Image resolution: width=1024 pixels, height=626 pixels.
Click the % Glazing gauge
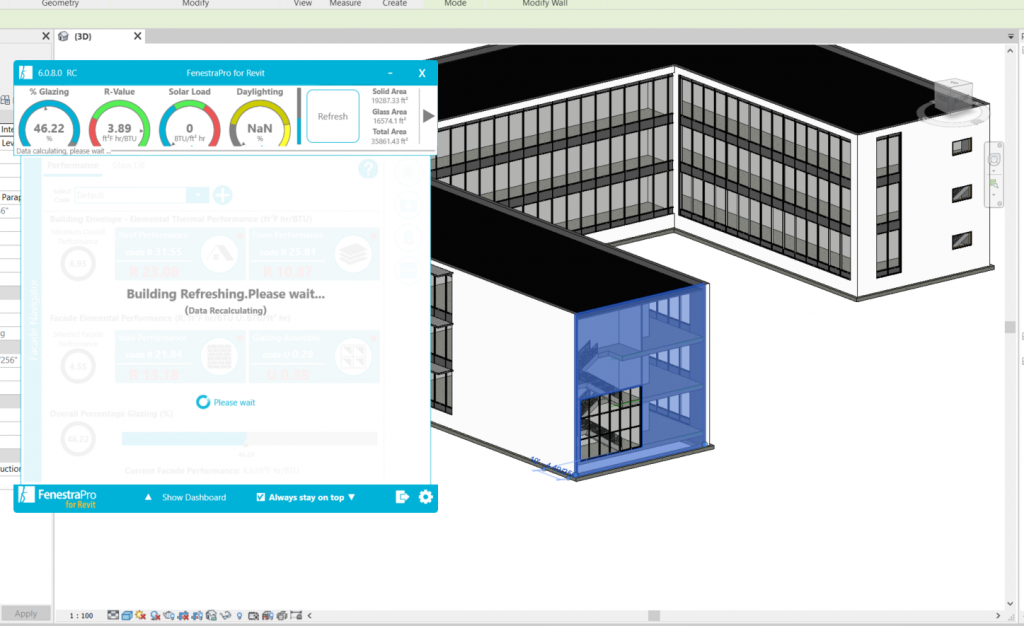[49, 122]
